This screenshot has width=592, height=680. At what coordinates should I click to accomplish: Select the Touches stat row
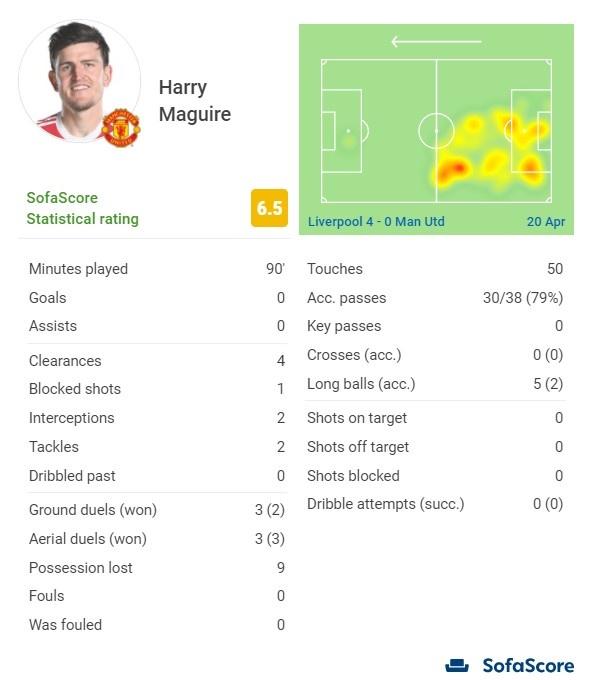[435, 269]
